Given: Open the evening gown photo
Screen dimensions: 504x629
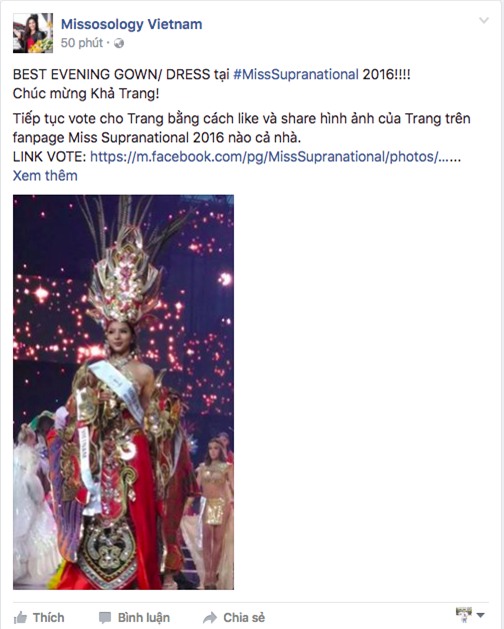Looking at the screenshot, I should coord(123,392).
